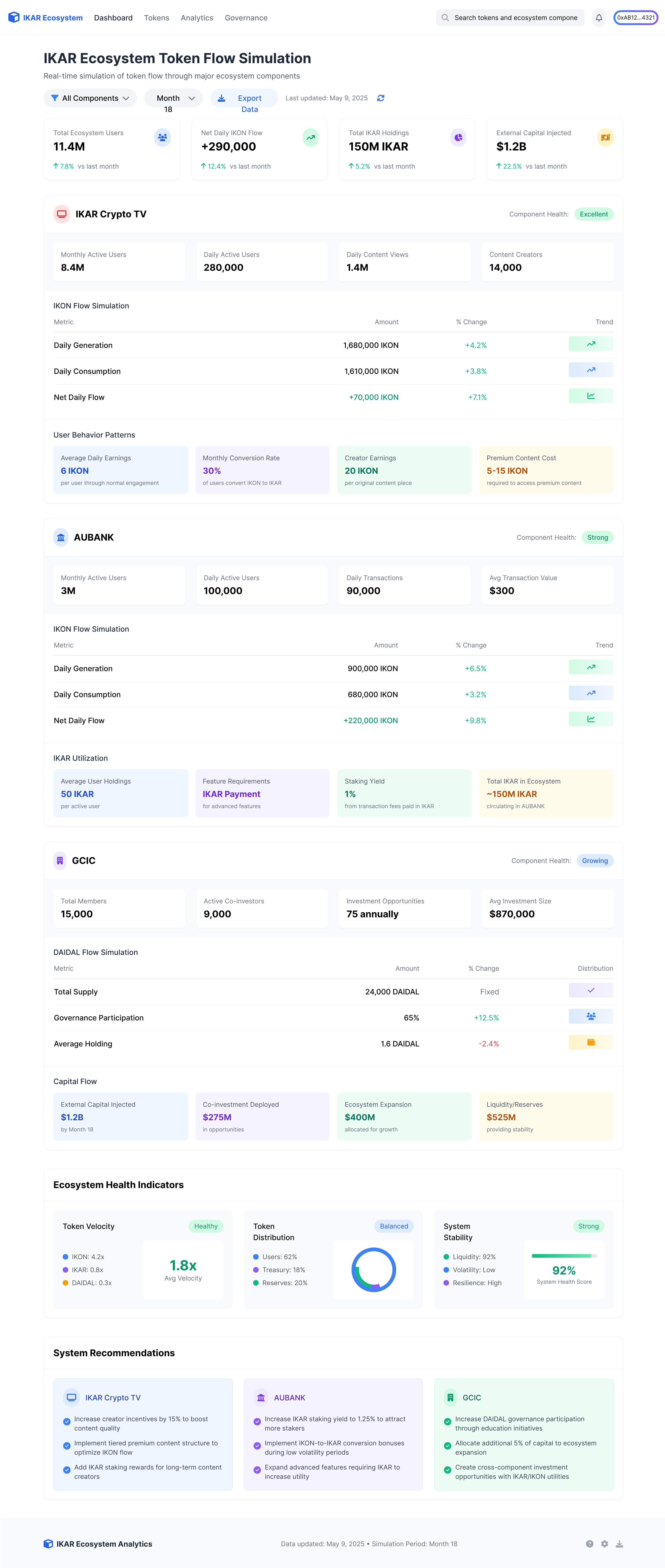Click the footer download icon
Image resolution: width=665 pixels, height=1568 pixels.
619,1544
